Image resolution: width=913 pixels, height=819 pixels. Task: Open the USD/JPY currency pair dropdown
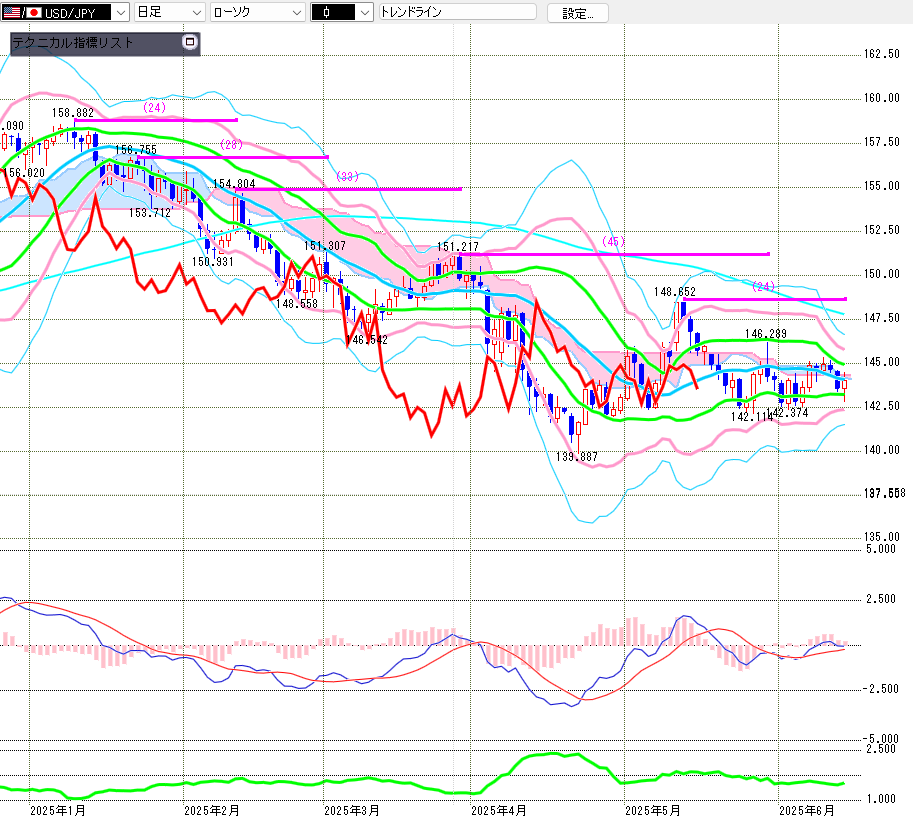121,12
